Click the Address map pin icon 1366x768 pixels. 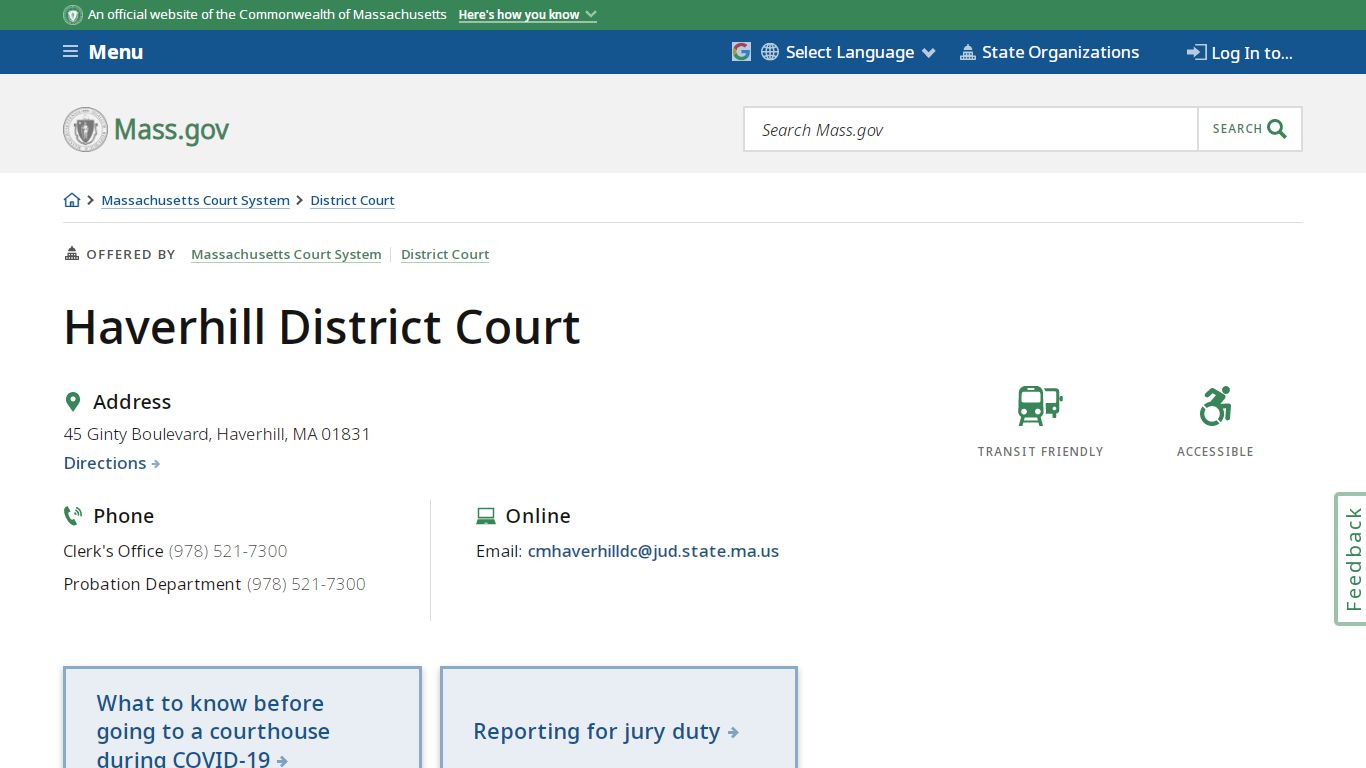pyautogui.click(x=72, y=402)
